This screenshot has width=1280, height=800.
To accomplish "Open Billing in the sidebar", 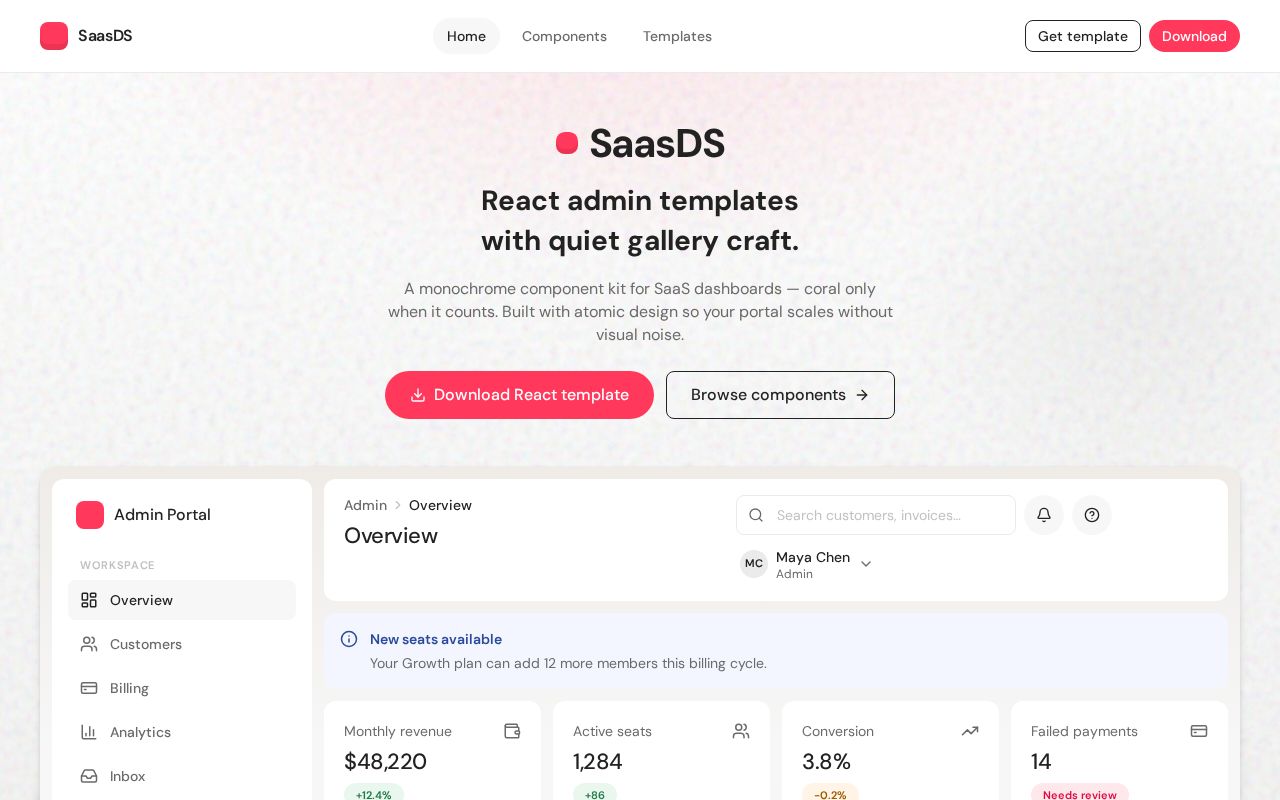I will click(x=182, y=688).
